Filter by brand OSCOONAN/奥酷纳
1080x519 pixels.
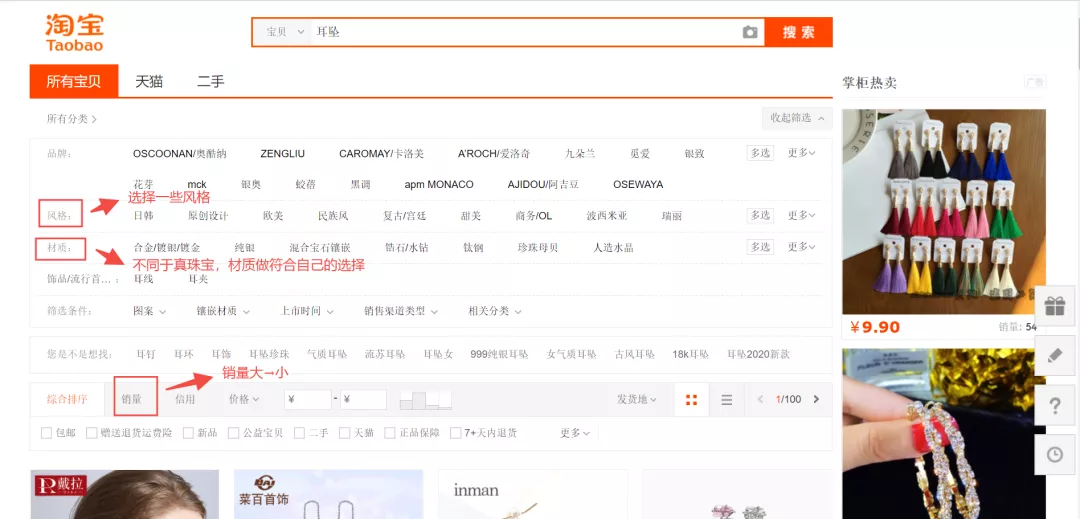click(180, 153)
